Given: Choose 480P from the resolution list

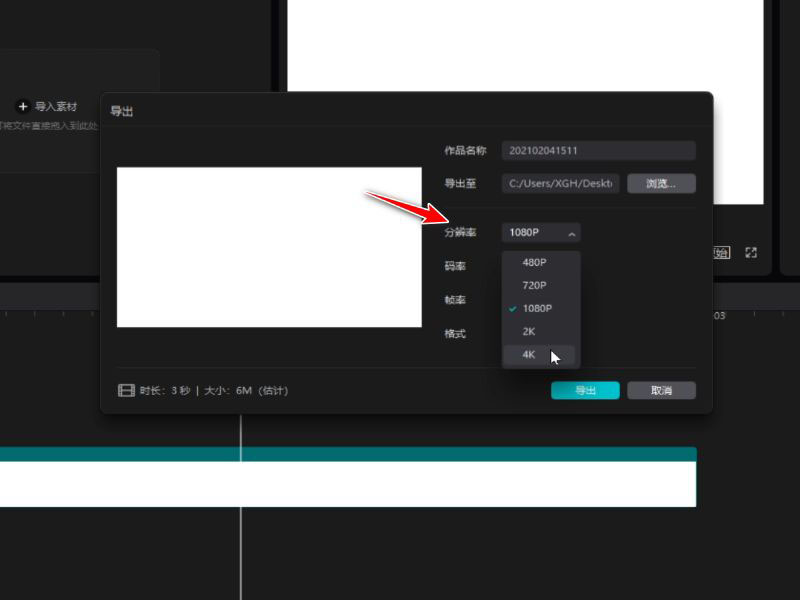Looking at the screenshot, I should coord(534,262).
